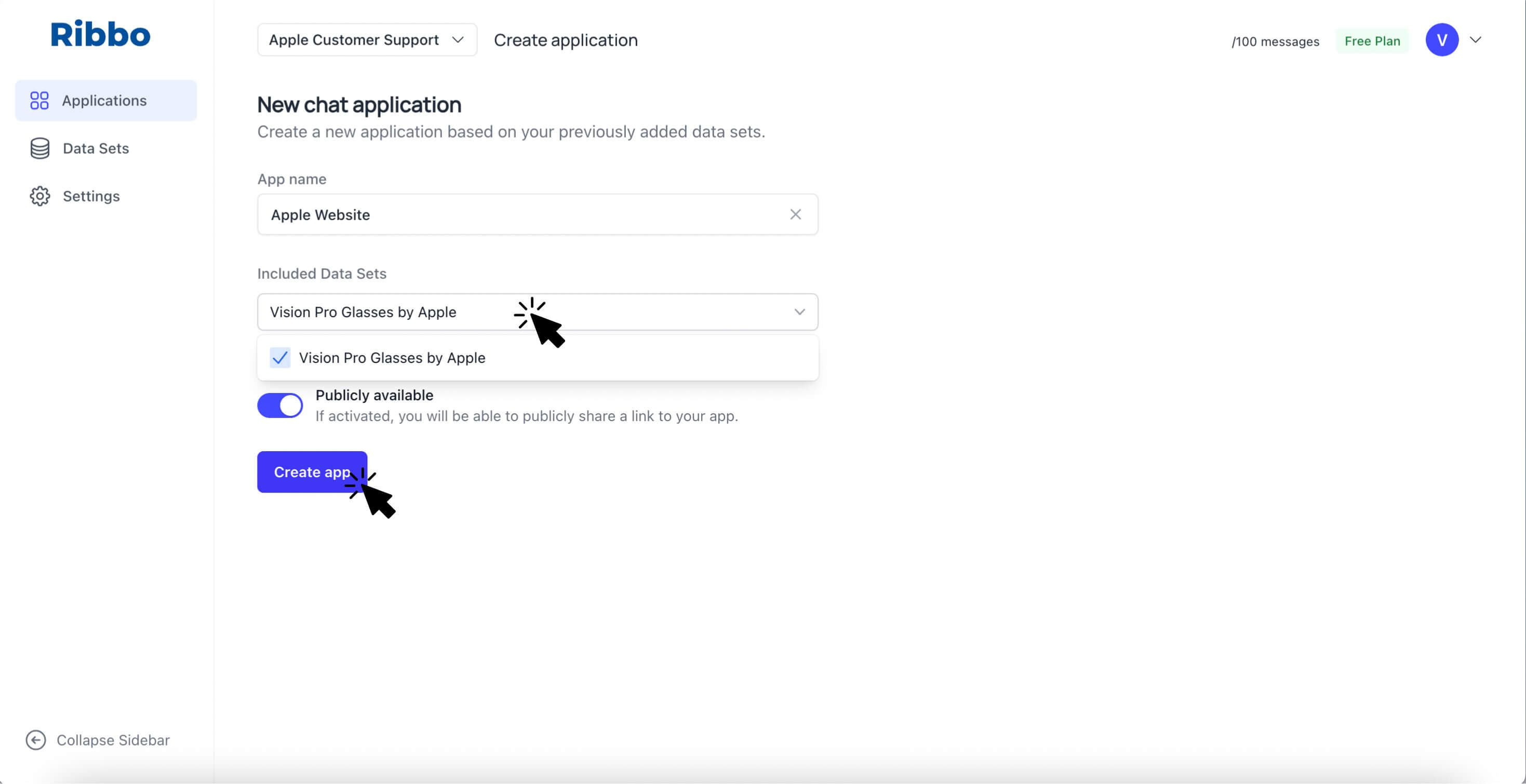The height and width of the screenshot is (784, 1526).
Task: Navigate to Settings in the sidebar
Action: point(91,196)
